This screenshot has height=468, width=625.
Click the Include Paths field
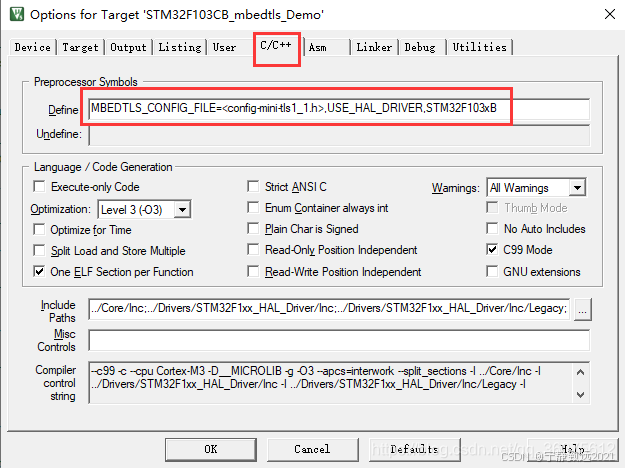(x=329, y=309)
